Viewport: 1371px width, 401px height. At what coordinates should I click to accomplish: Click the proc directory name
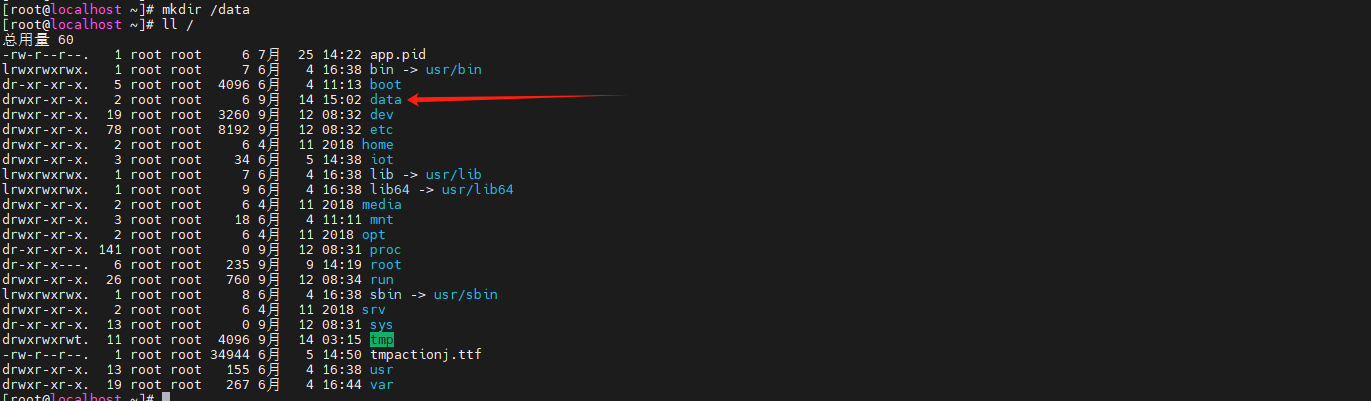[385, 250]
